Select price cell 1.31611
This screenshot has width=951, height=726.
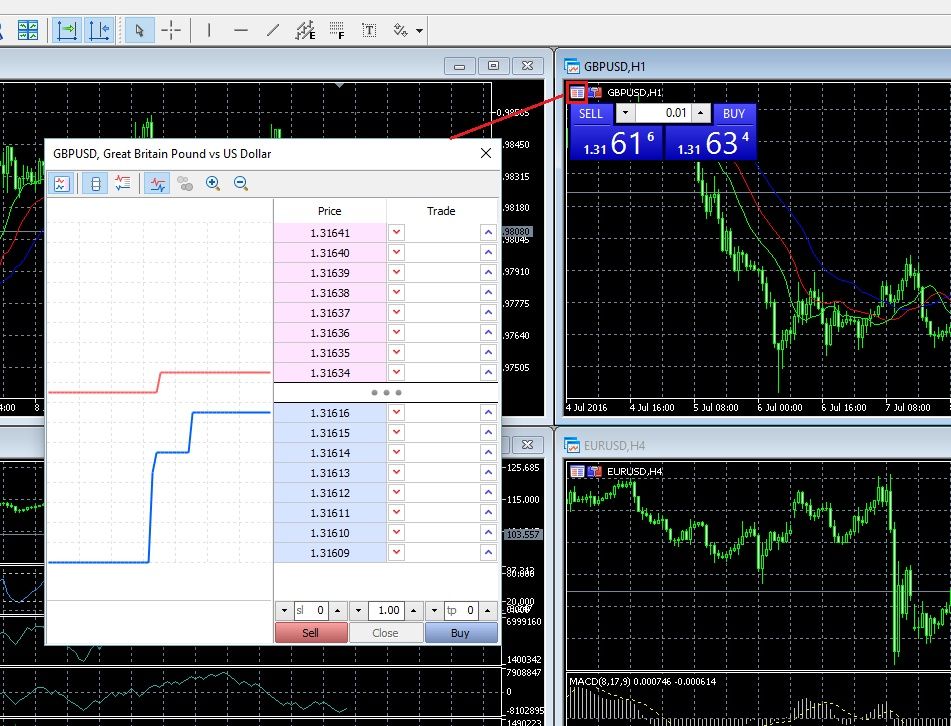pos(330,513)
